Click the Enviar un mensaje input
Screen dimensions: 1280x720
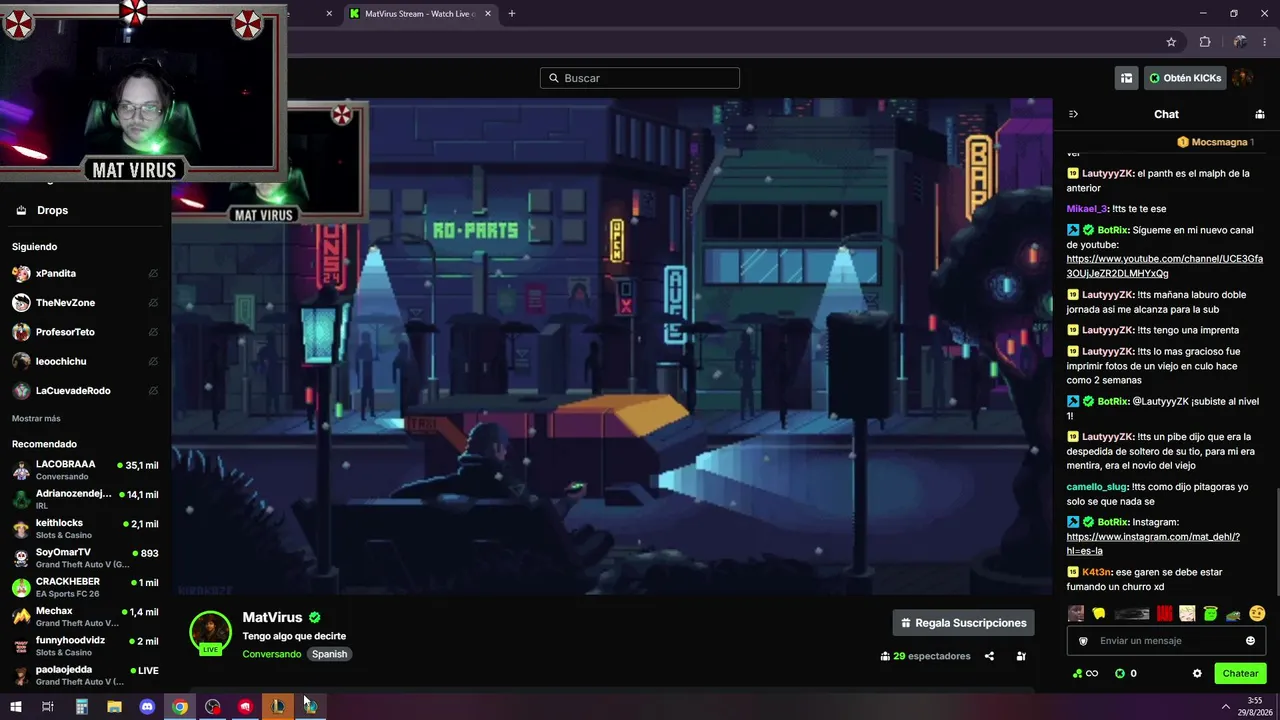click(1167, 641)
